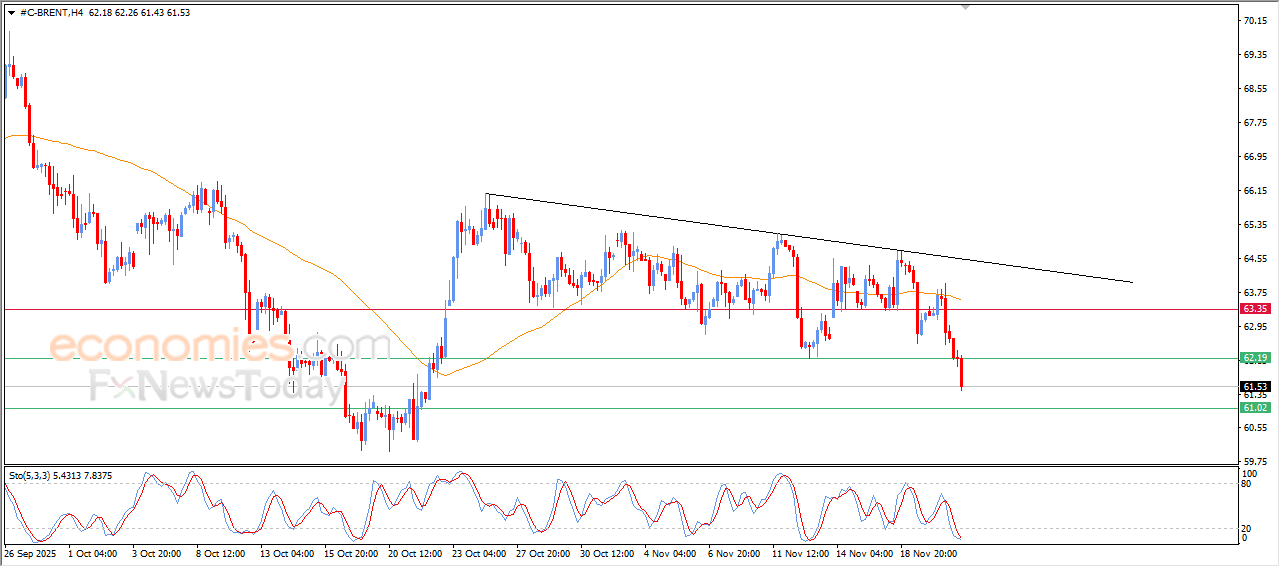Click the FxNewsToday watermark logo

pos(214,385)
